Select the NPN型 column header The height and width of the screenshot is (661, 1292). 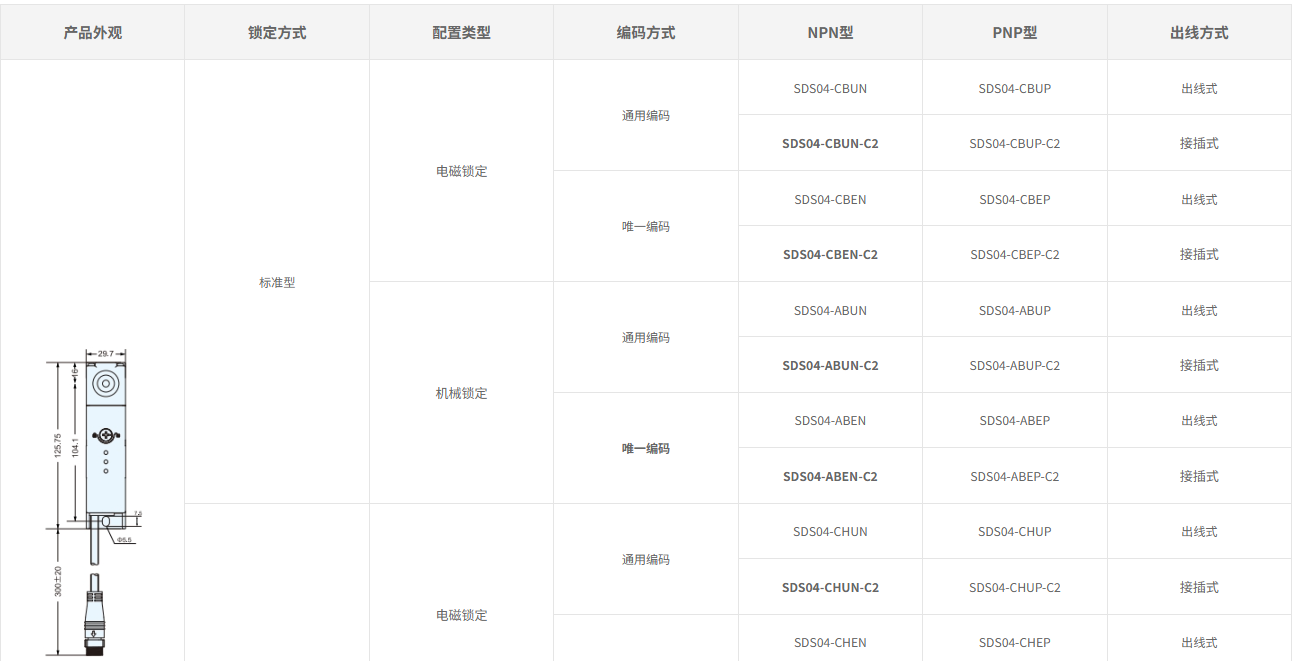point(830,33)
